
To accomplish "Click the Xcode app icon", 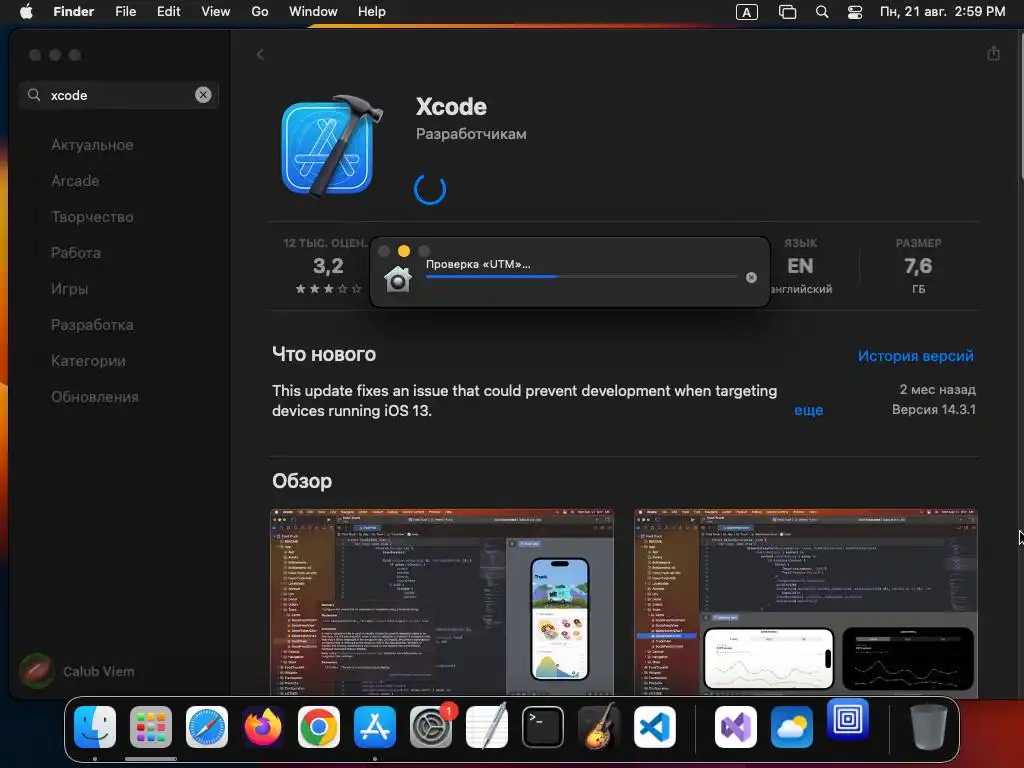I will [x=332, y=145].
